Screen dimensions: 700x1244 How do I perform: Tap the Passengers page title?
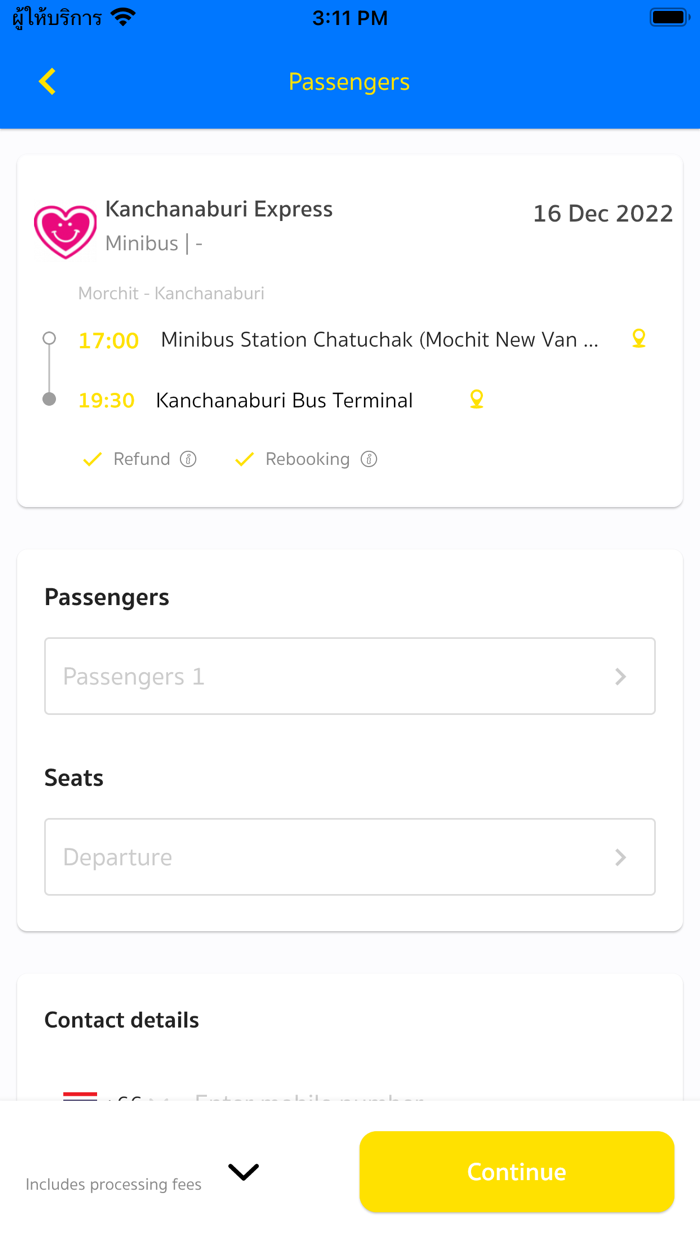tap(349, 82)
